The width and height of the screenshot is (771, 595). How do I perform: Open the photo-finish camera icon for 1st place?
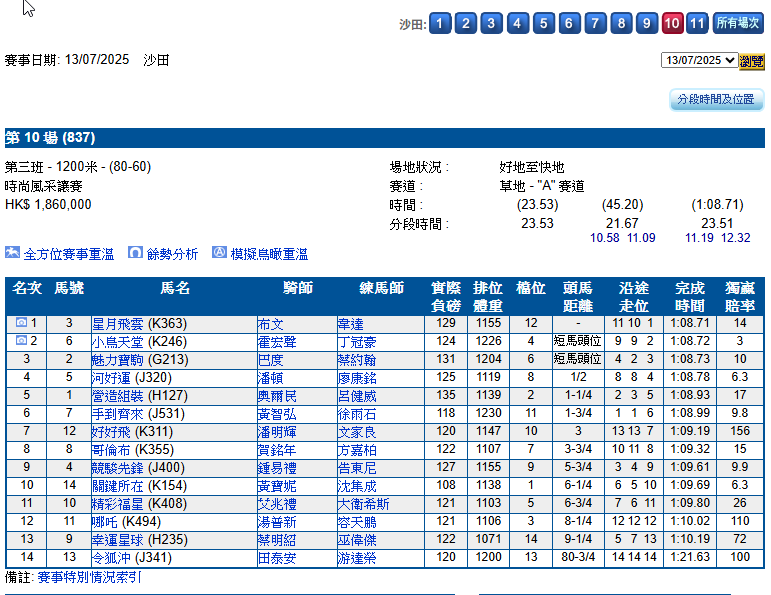pyautogui.click(x=21, y=323)
